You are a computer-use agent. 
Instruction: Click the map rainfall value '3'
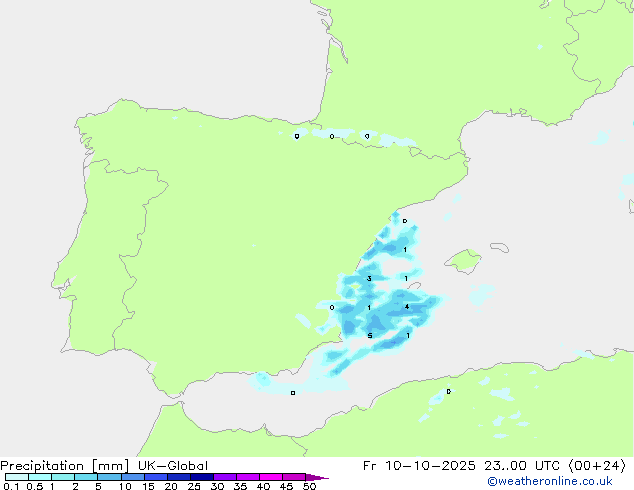click(369, 279)
